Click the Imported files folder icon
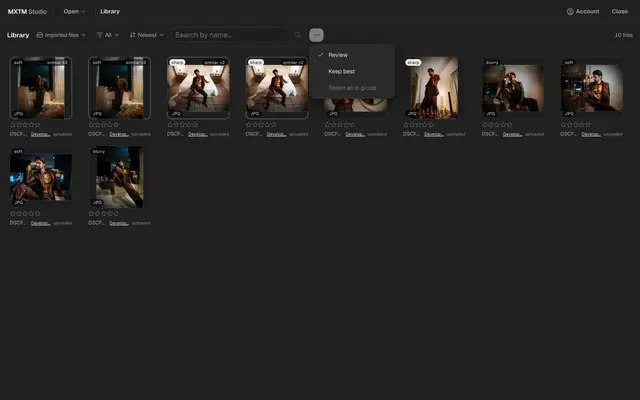 click(40, 35)
